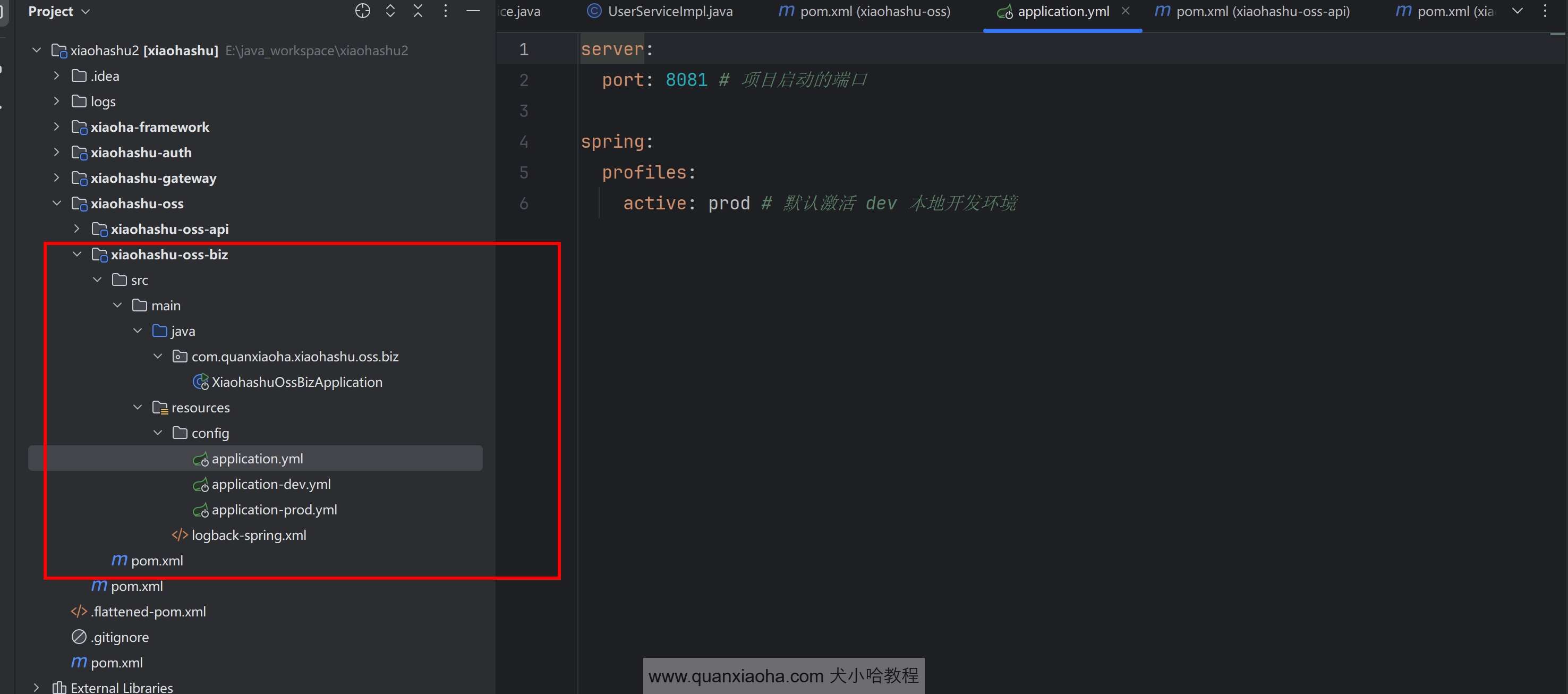Screen dimensions: 1568x694
Task: Close the application.yml editor tab
Action: point(1126,11)
